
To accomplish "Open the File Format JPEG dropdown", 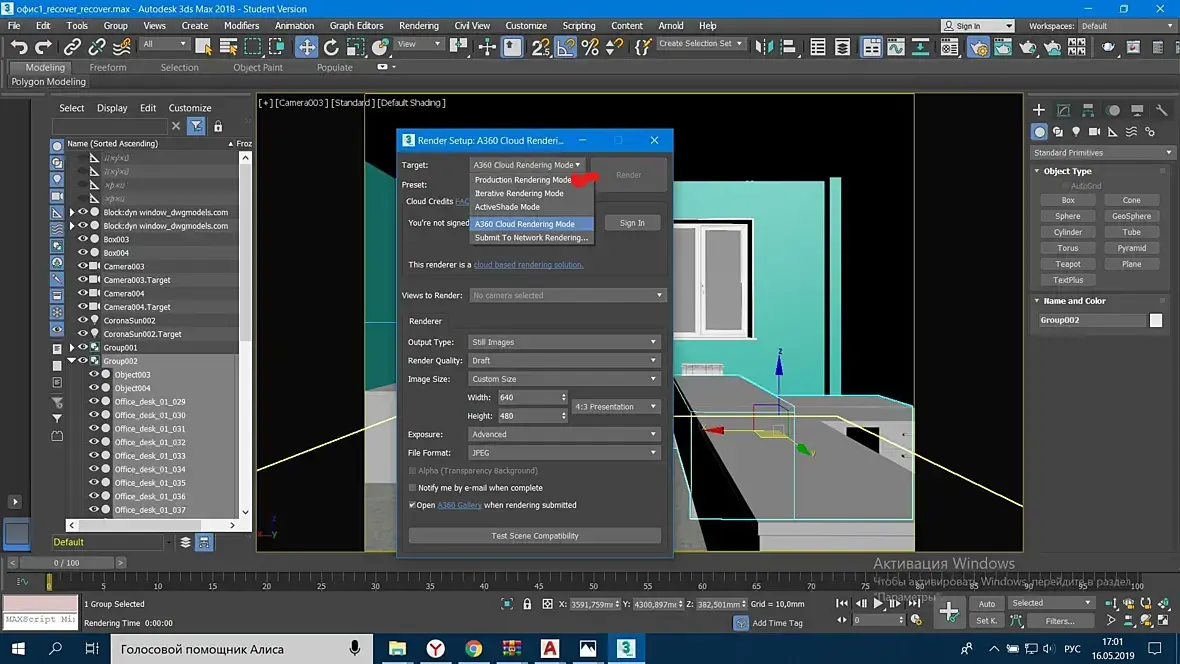I will point(564,453).
